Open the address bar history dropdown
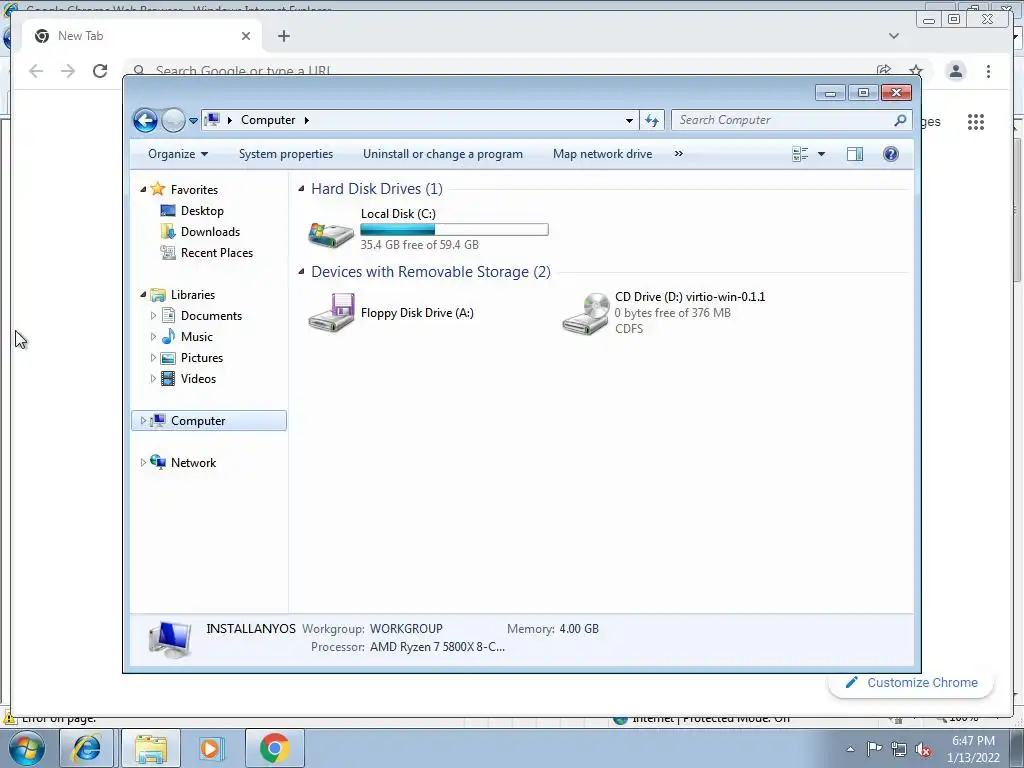This screenshot has width=1024, height=768. [629, 120]
